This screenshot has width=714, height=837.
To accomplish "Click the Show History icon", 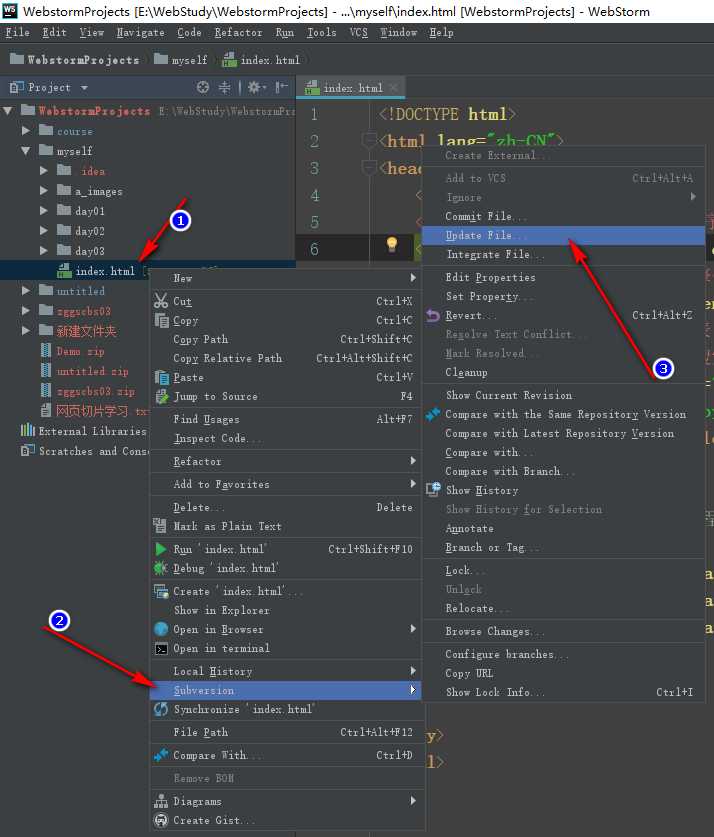I will pos(433,489).
